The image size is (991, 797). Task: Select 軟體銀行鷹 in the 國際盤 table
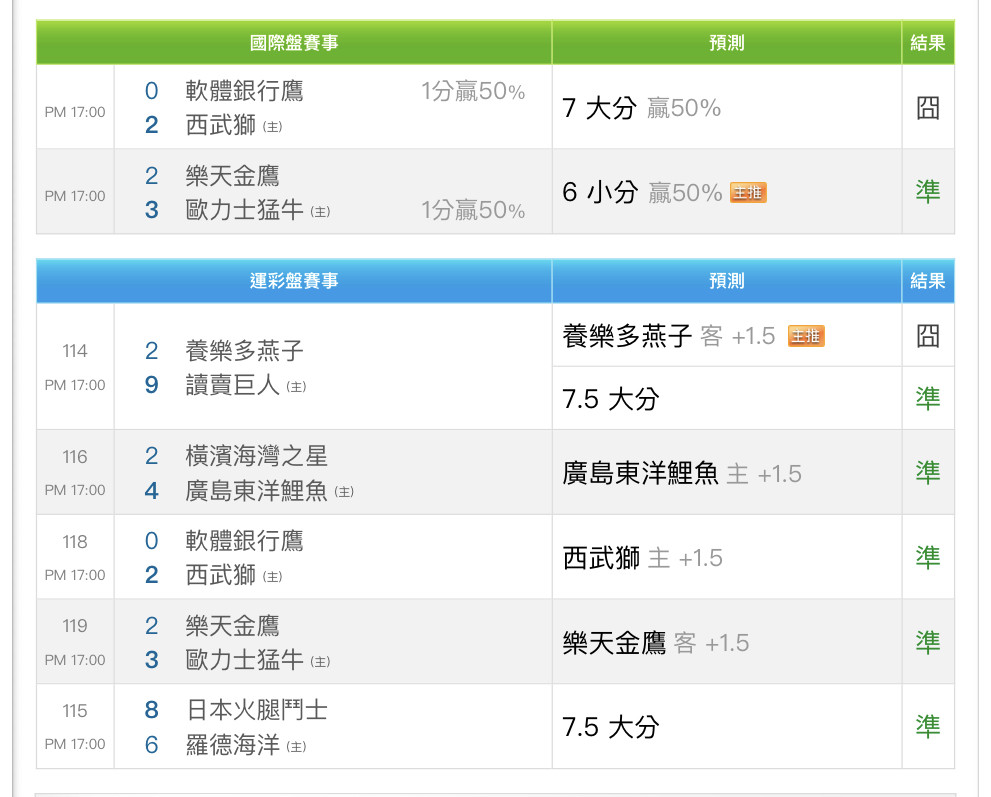(245, 91)
